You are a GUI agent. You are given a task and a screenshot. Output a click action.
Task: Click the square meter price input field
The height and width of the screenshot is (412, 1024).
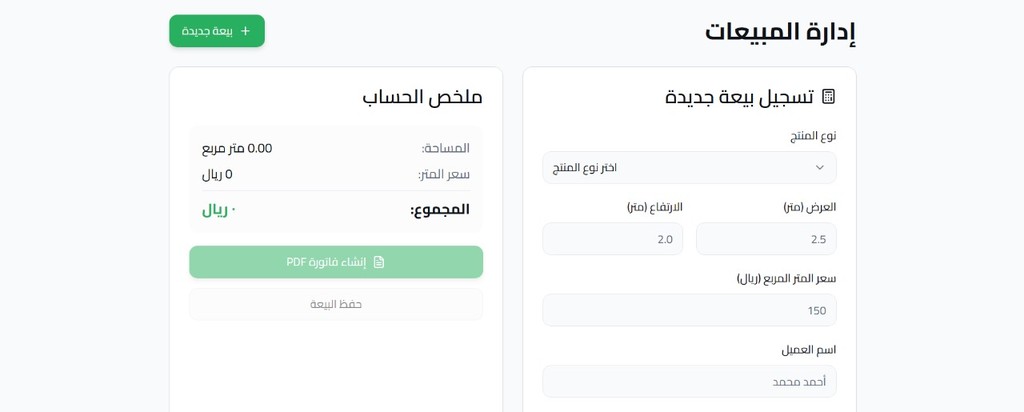(x=689, y=310)
